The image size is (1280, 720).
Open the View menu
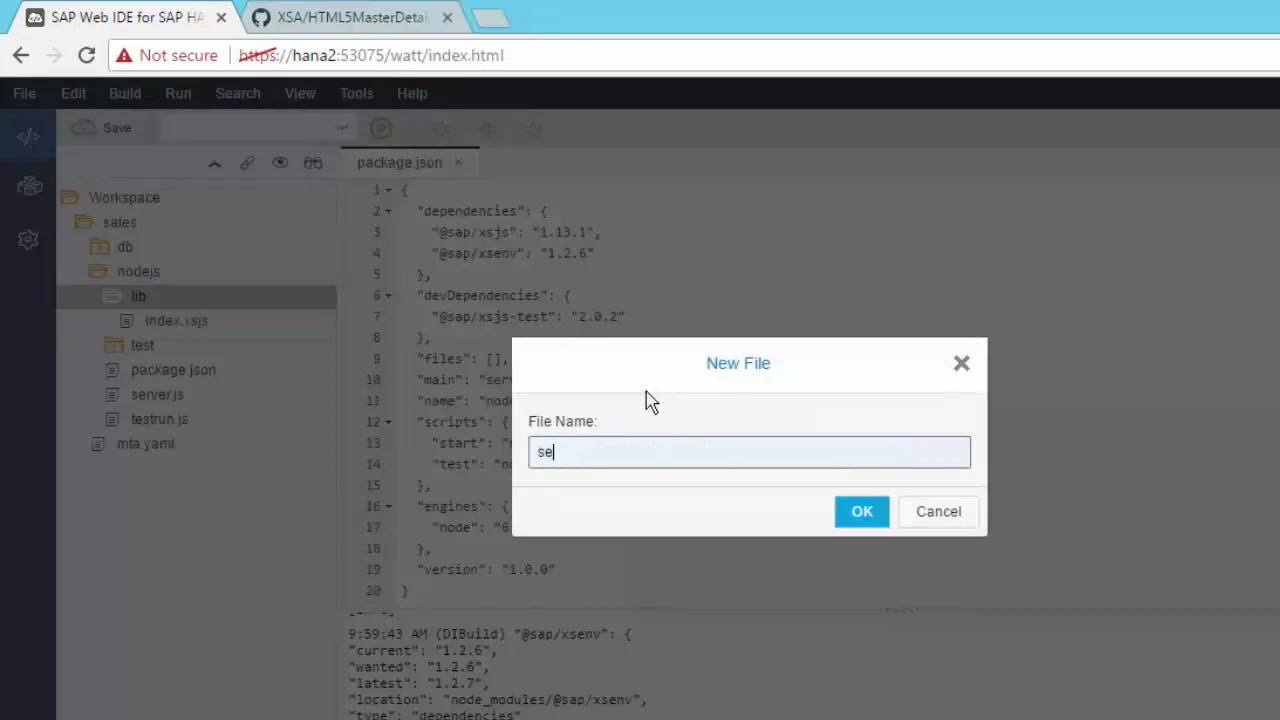click(300, 93)
